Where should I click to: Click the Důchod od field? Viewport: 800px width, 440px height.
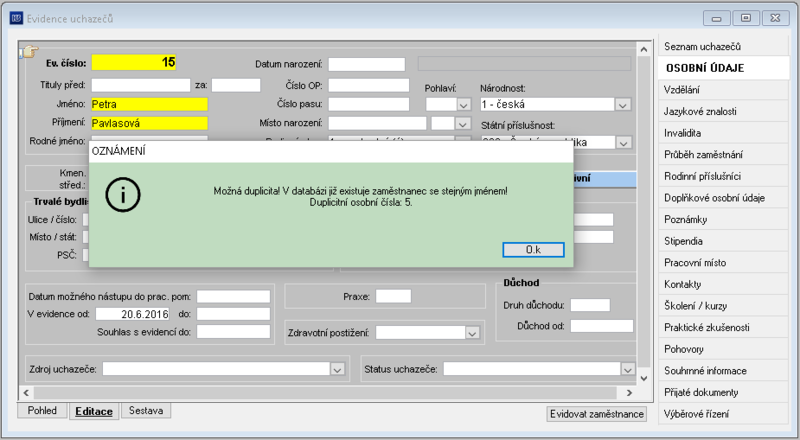(602, 326)
